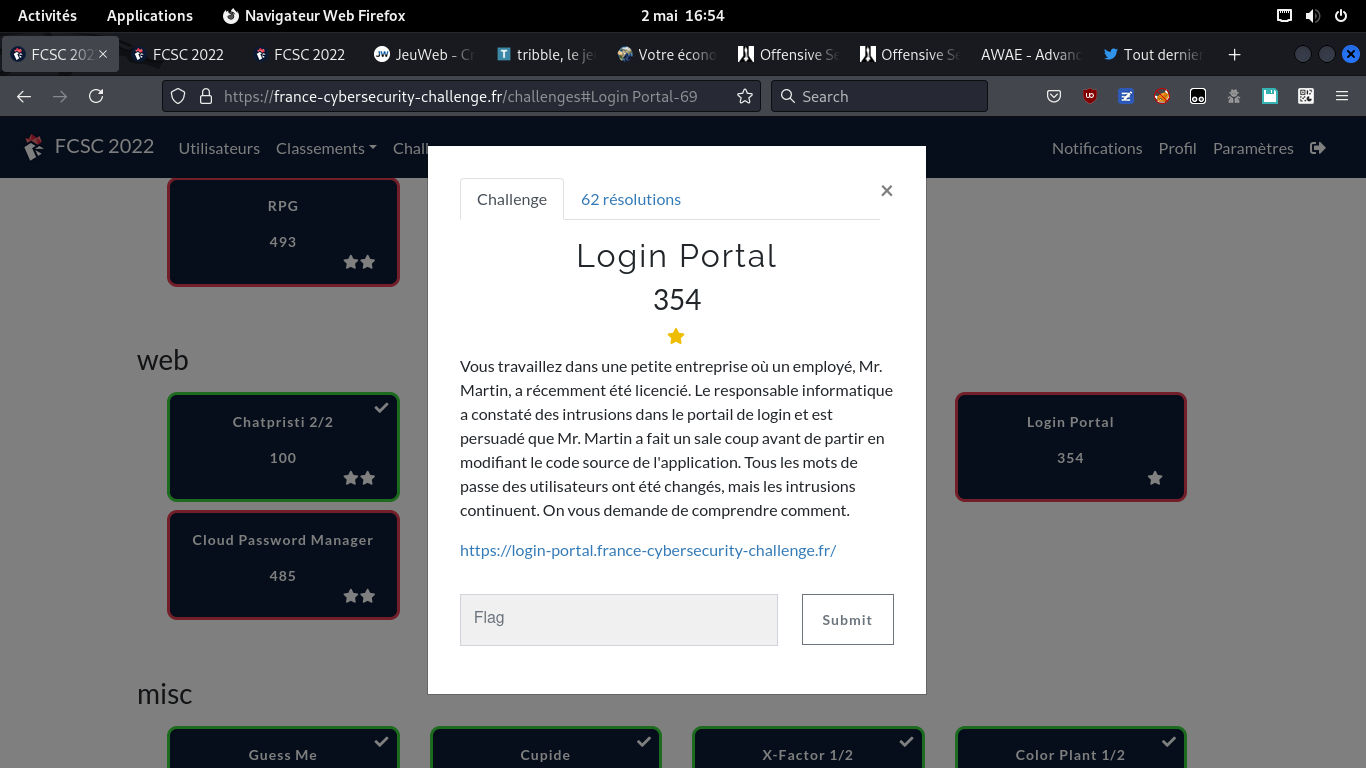Screen dimensions: 1366x768
Task: Switch to the second FCSC 2022 tab
Action: (x=180, y=54)
